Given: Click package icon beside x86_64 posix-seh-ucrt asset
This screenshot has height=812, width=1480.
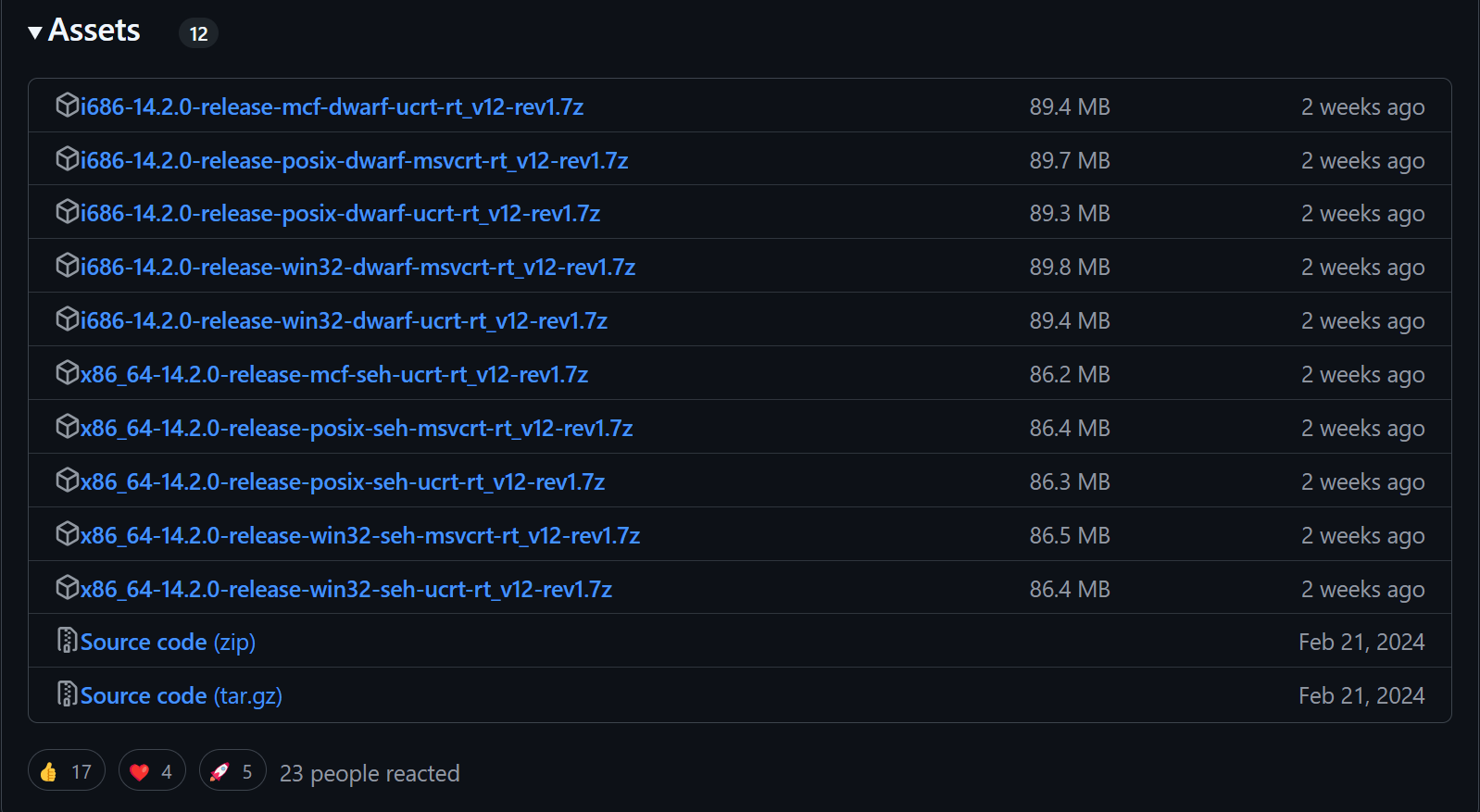Looking at the screenshot, I should coord(67,481).
